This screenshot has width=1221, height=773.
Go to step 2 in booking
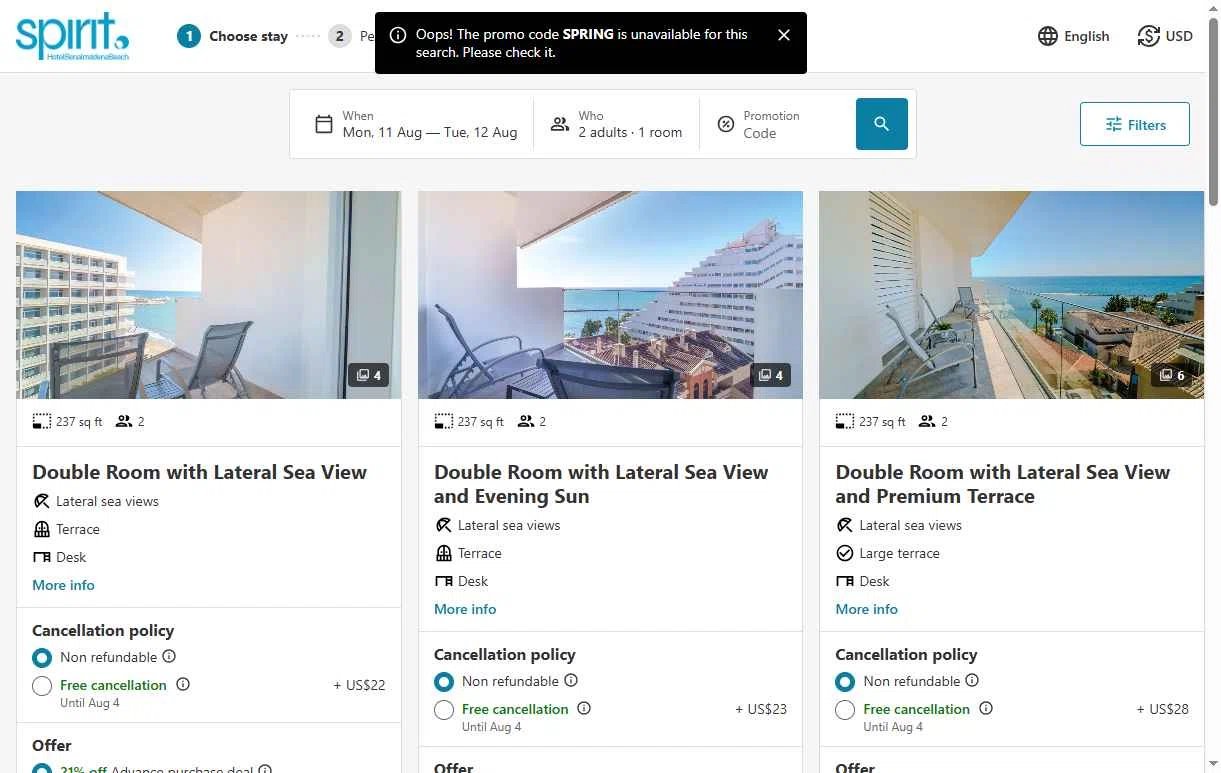(x=340, y=36)
